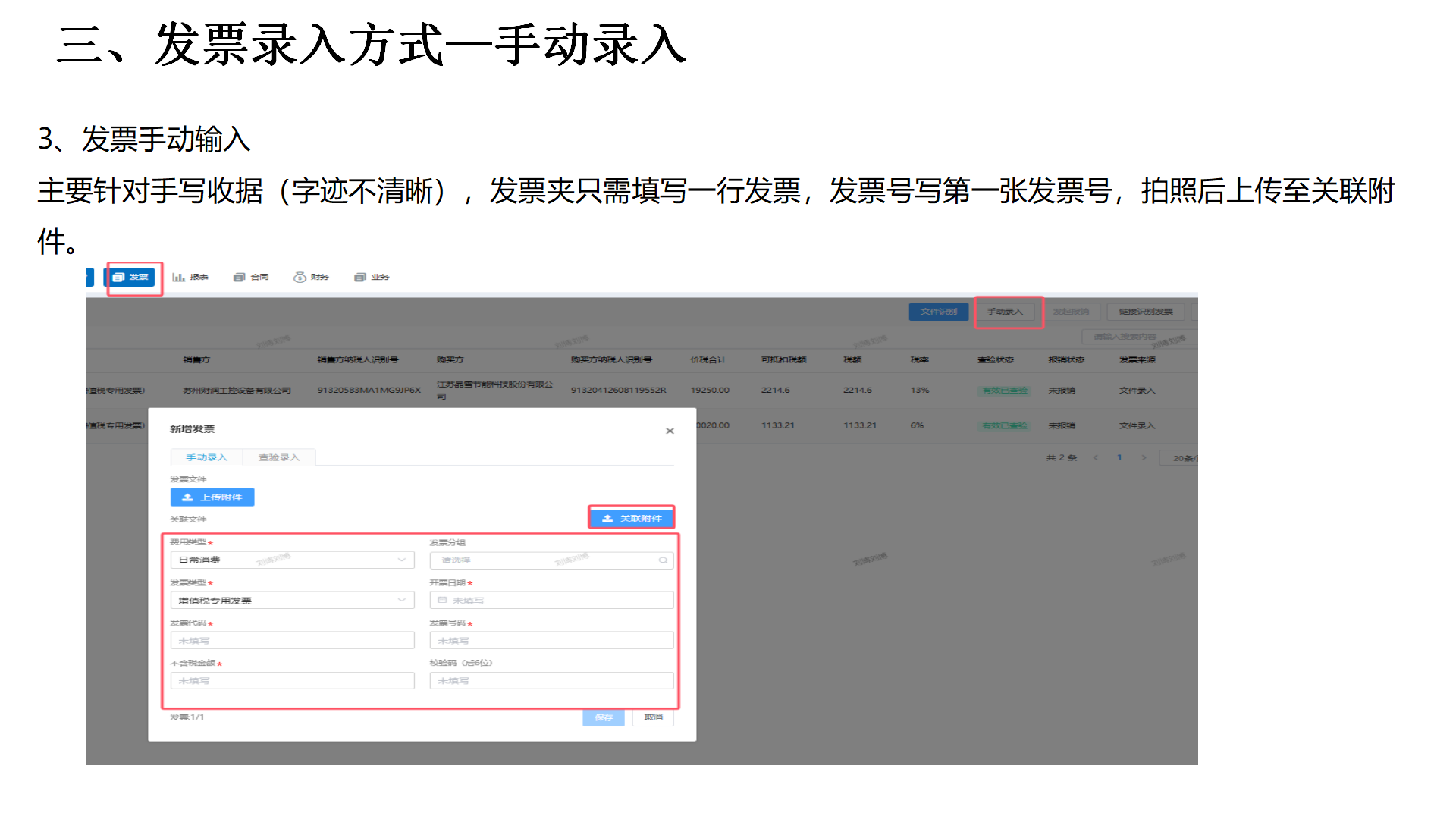Open the 业务 business icon
The image size is (1456, 819).
pyautogui.click(x=360, y=278)
